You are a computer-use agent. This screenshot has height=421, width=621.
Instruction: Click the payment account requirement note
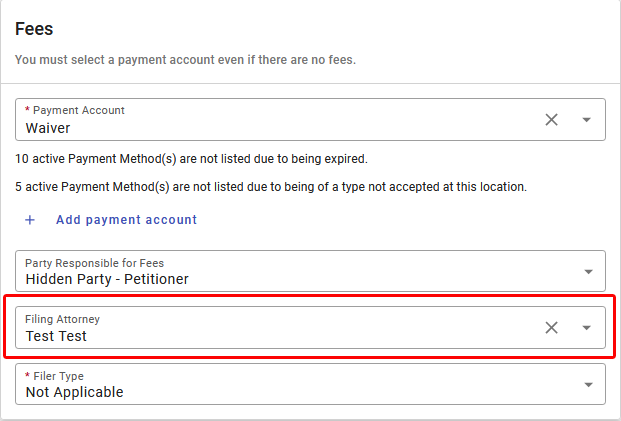coord(185,60)
